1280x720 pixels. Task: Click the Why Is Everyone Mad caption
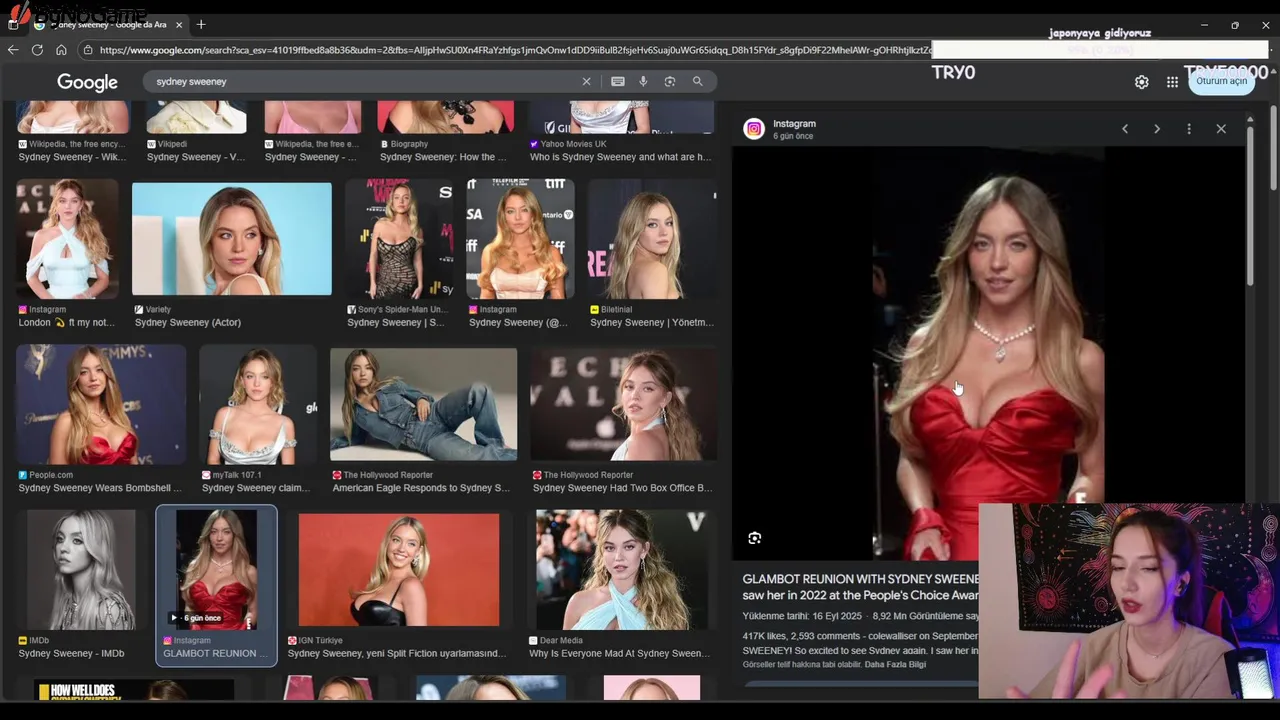619,654
